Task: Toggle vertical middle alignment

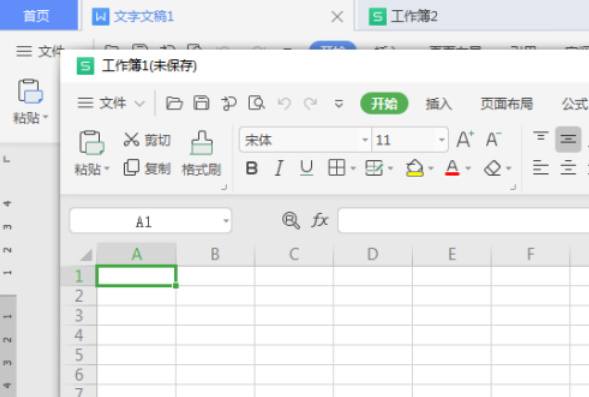Action: (x=568, y=139)
